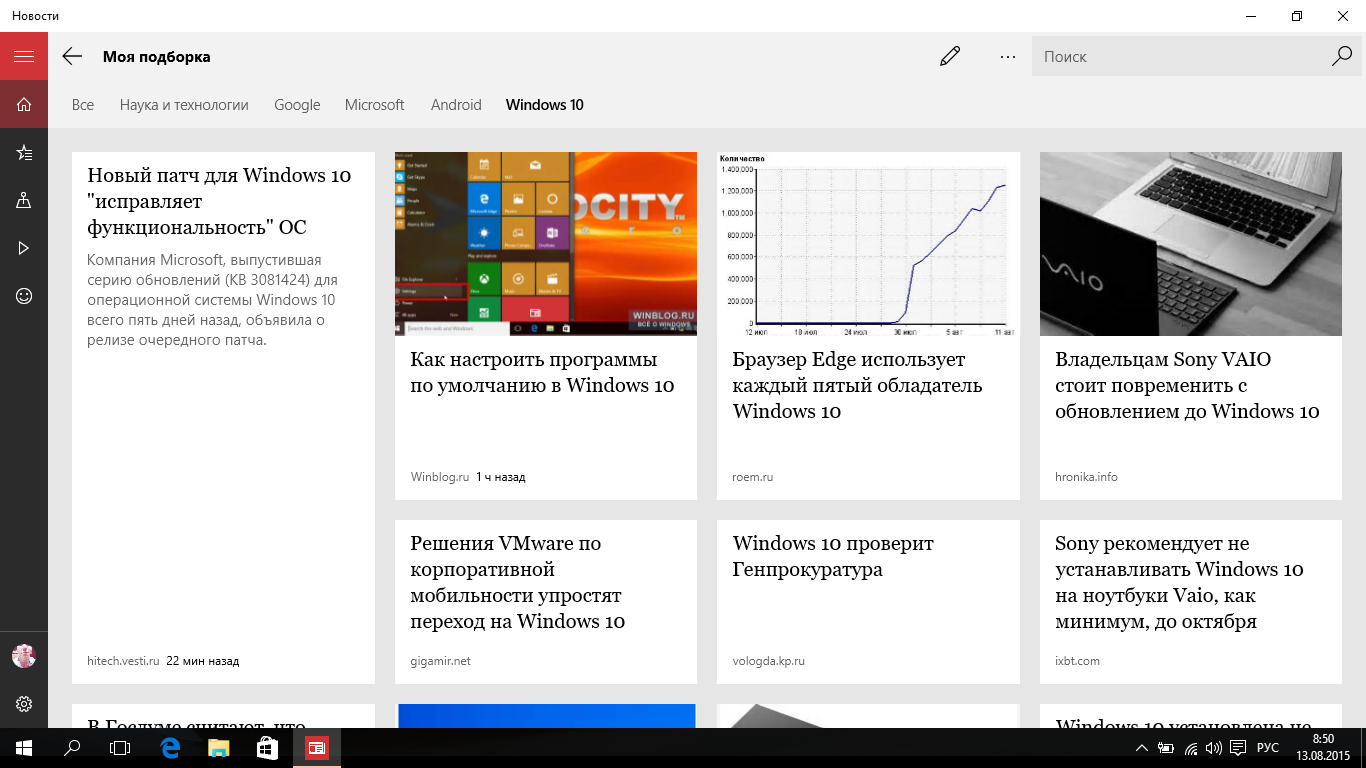Image resolution: width=1366 pixels, height=768 pixels.
Task: Switch to the Наука и технологии tab
Action: [x=184, y=105]
